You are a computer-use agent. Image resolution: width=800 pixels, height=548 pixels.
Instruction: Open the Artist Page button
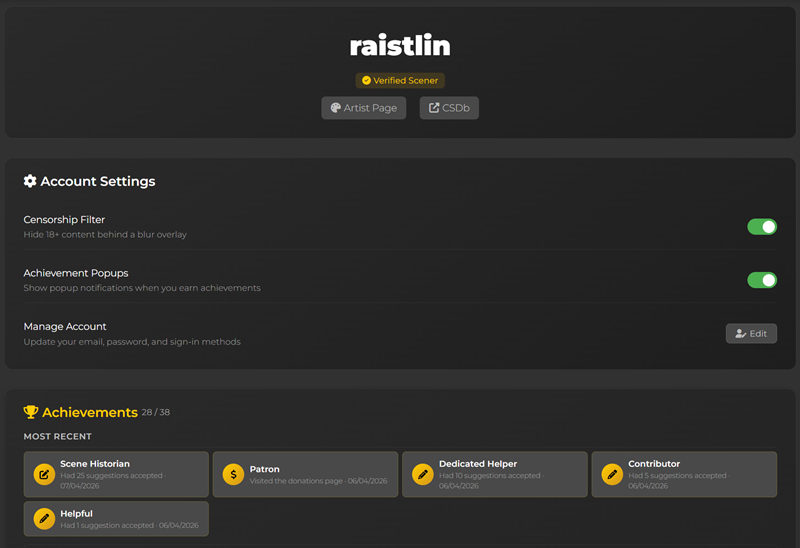tap(363, 108)
